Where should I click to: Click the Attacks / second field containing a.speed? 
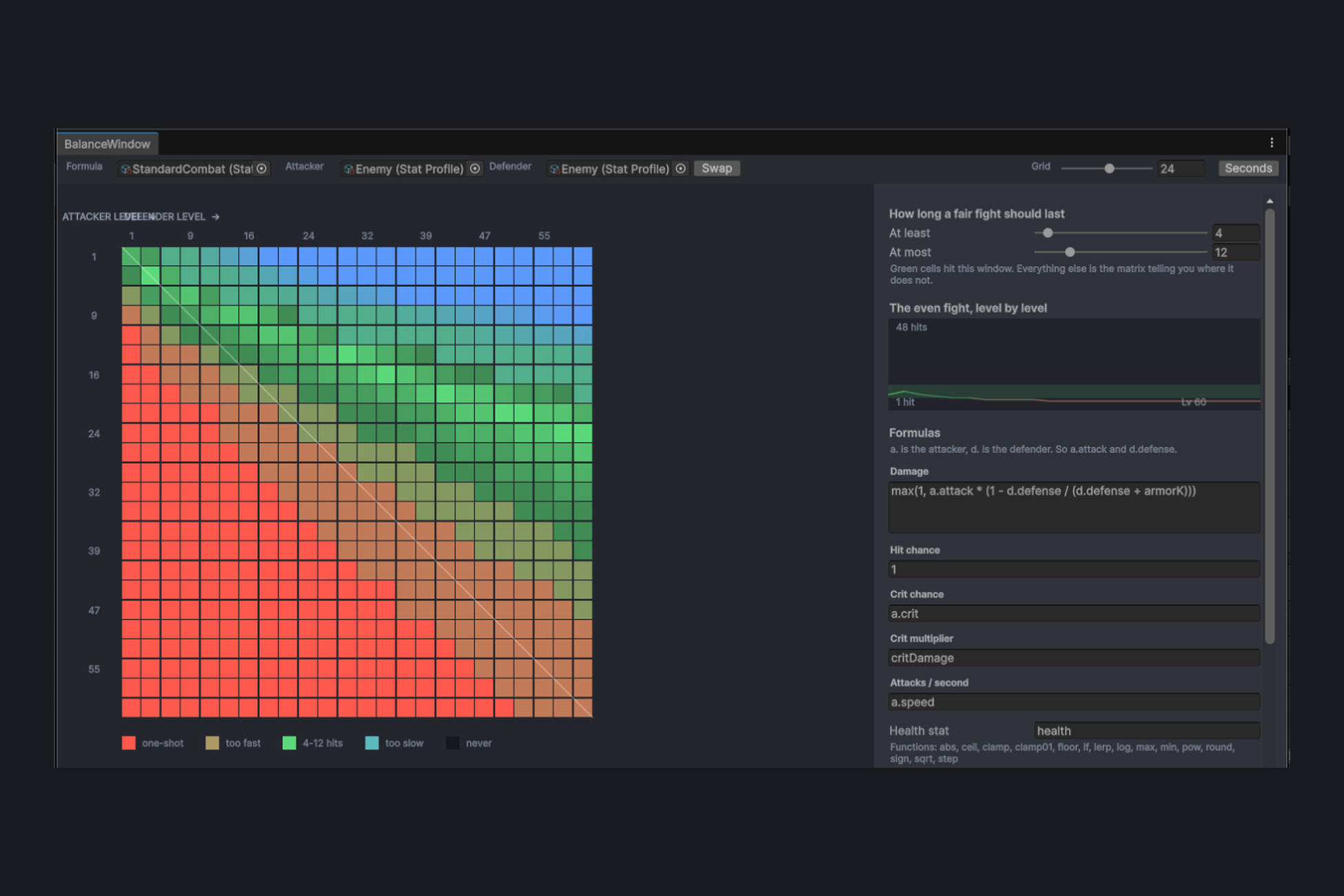1074,702
